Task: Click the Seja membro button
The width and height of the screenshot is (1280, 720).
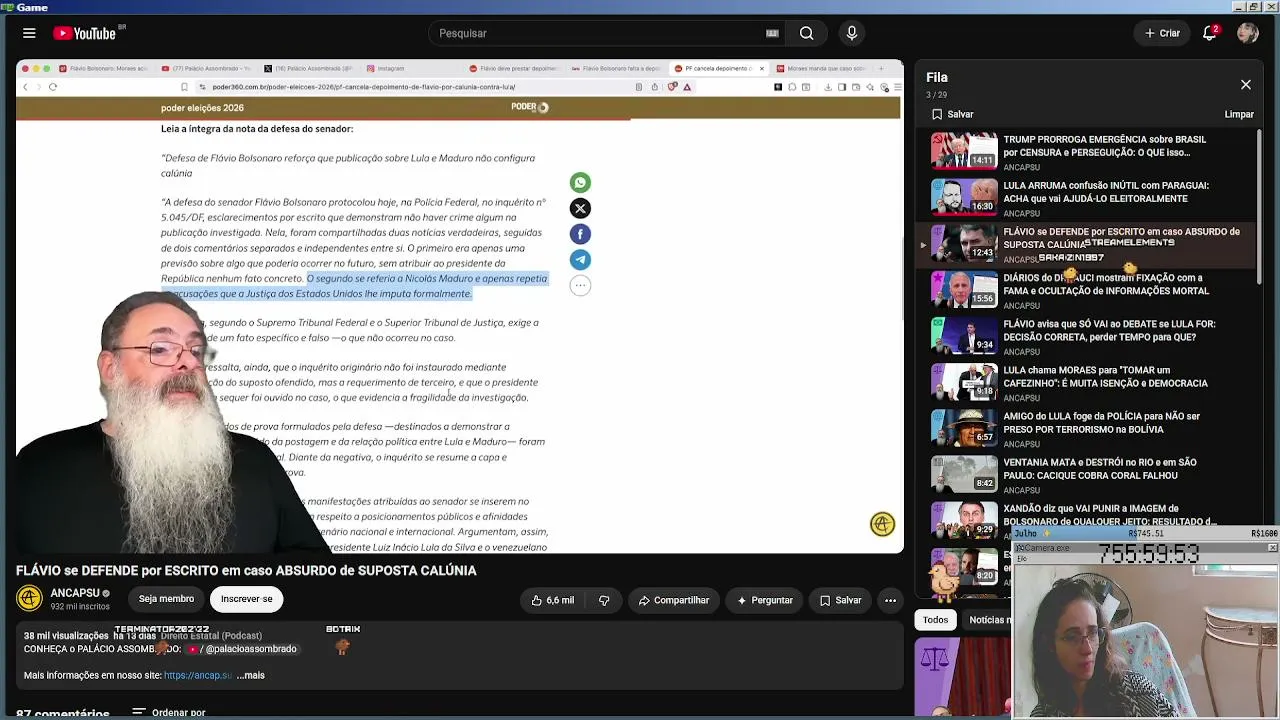Action: coord(166,599)
